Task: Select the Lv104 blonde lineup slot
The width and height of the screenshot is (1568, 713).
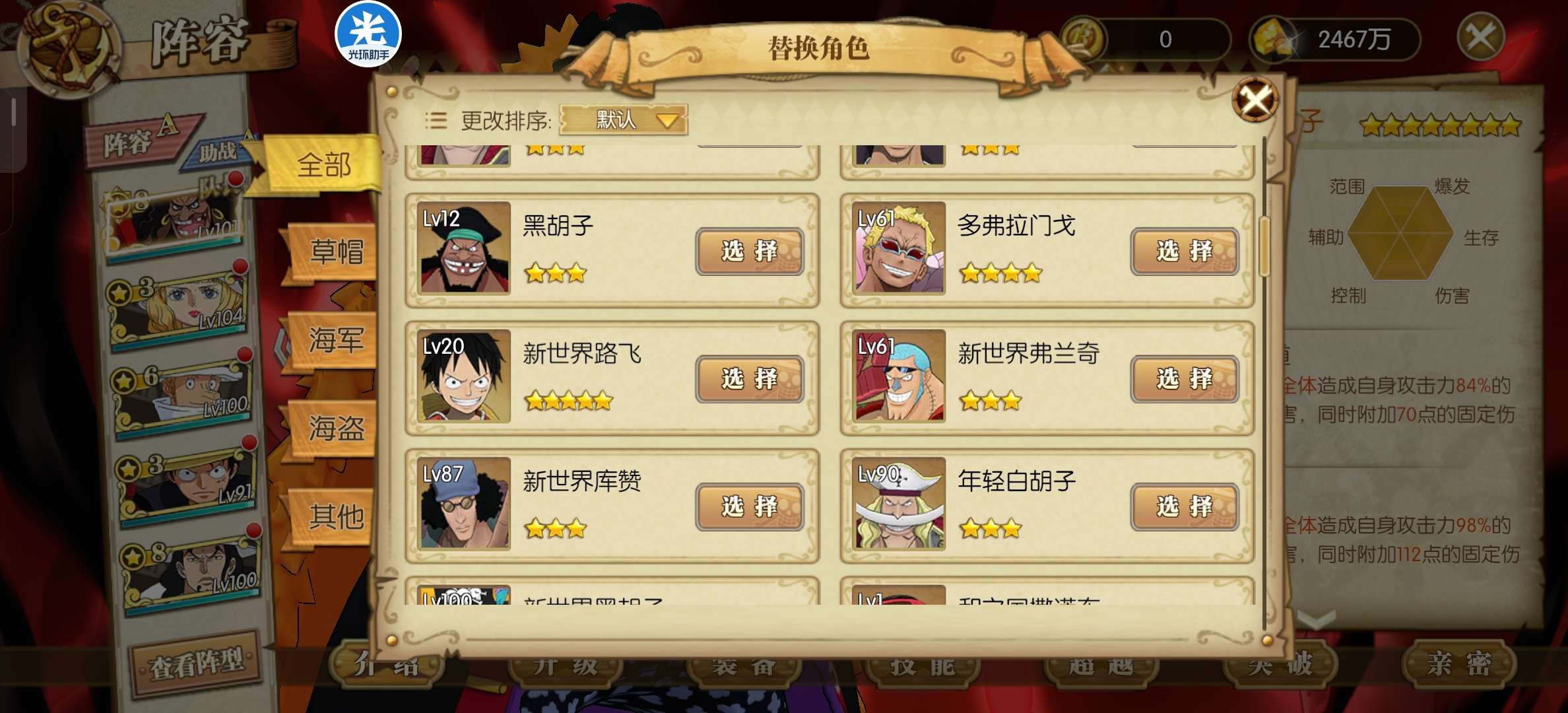Action: (x=178, y=307)
